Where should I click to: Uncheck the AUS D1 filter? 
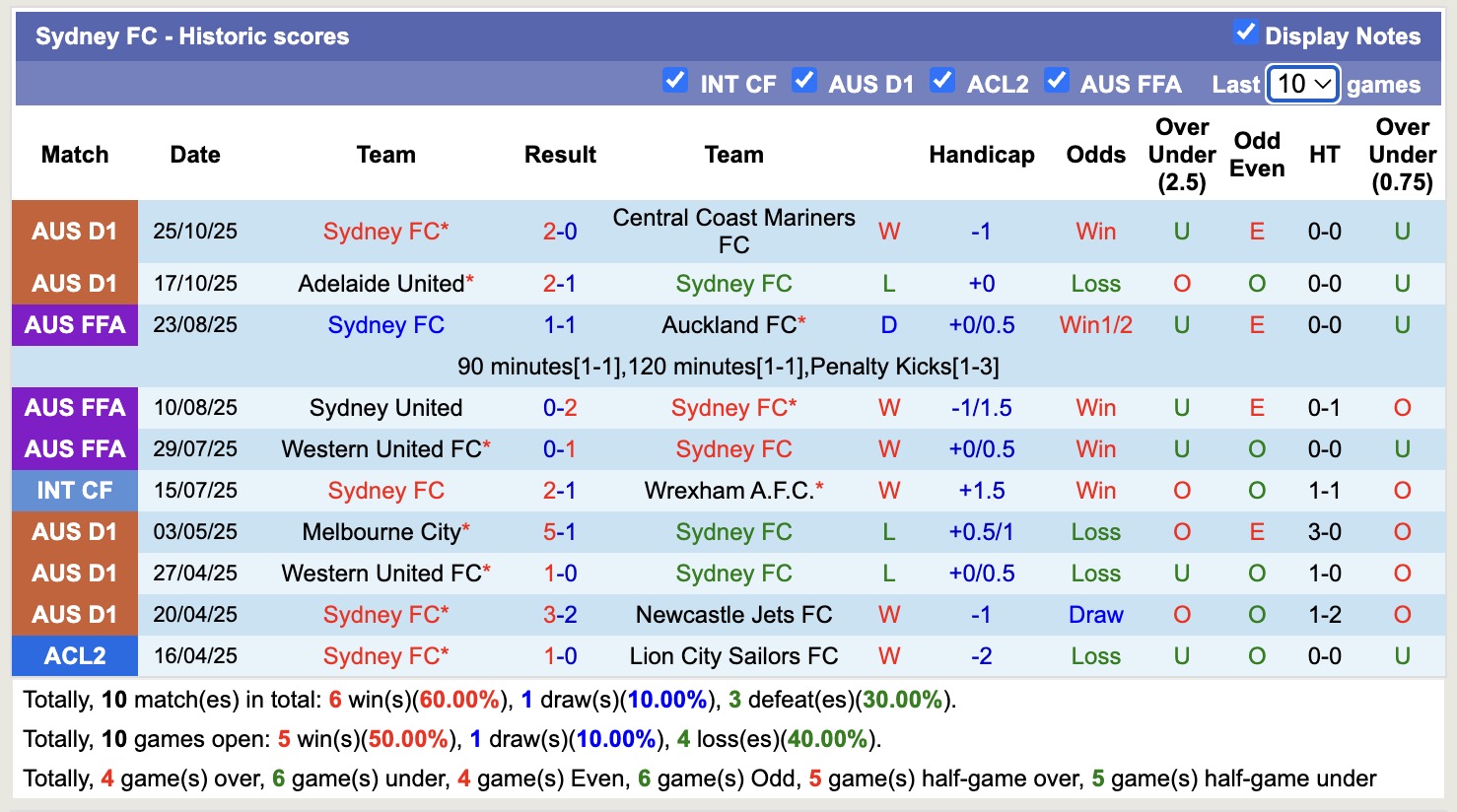coord(805,83)
